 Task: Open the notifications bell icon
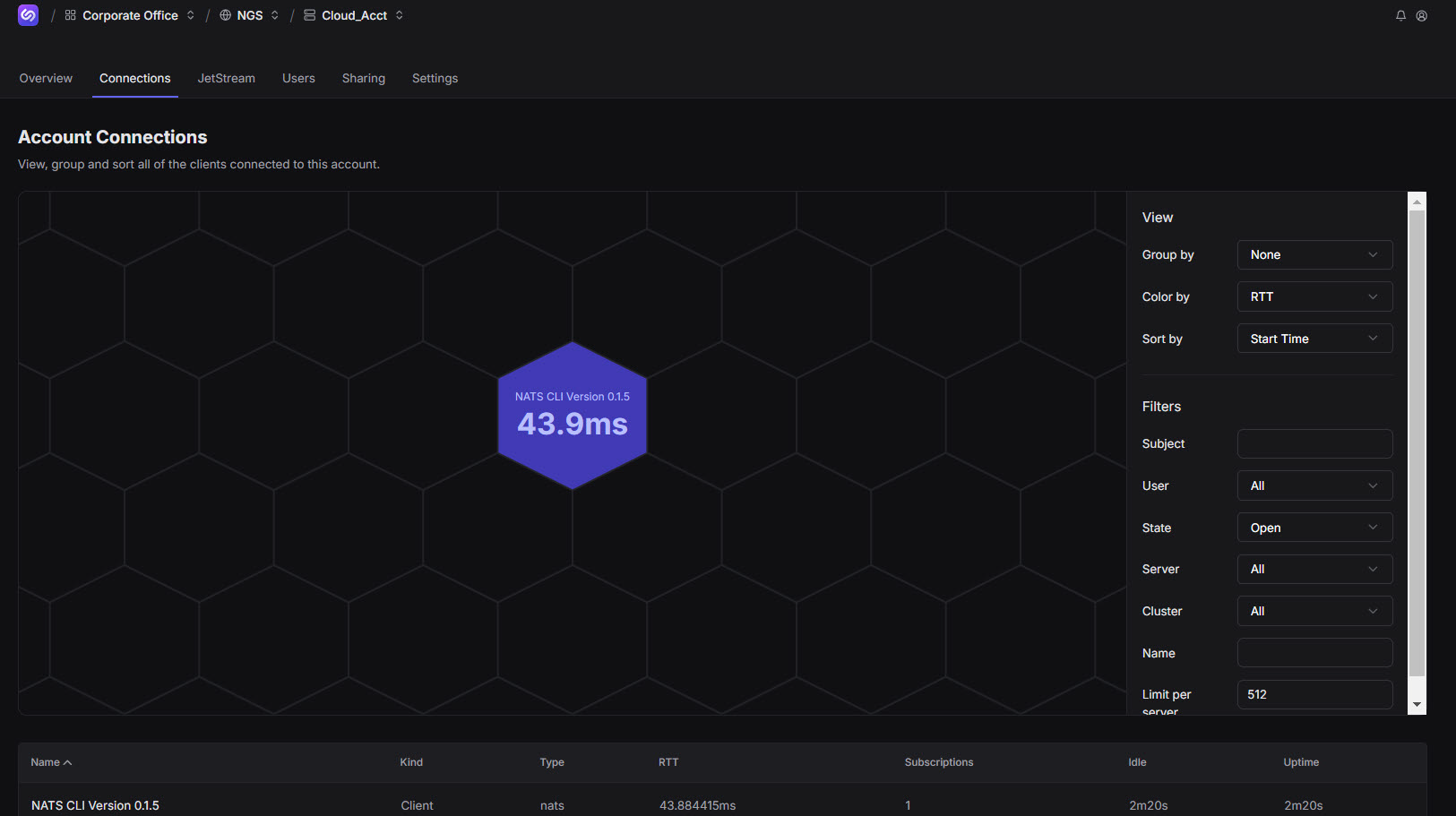[1400, 15]
